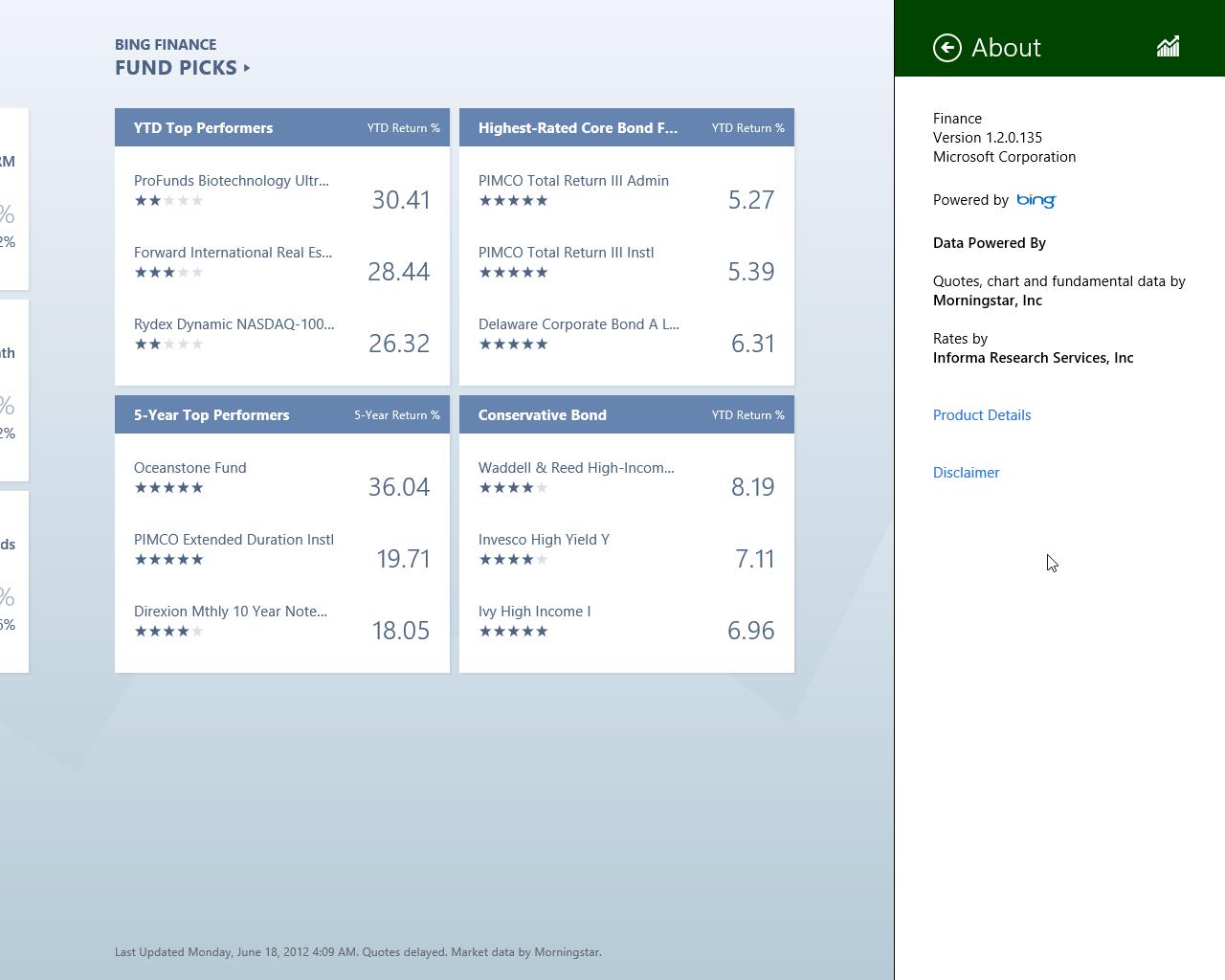
Task: Click Last Updated footer text
Action: click(358, 952)
